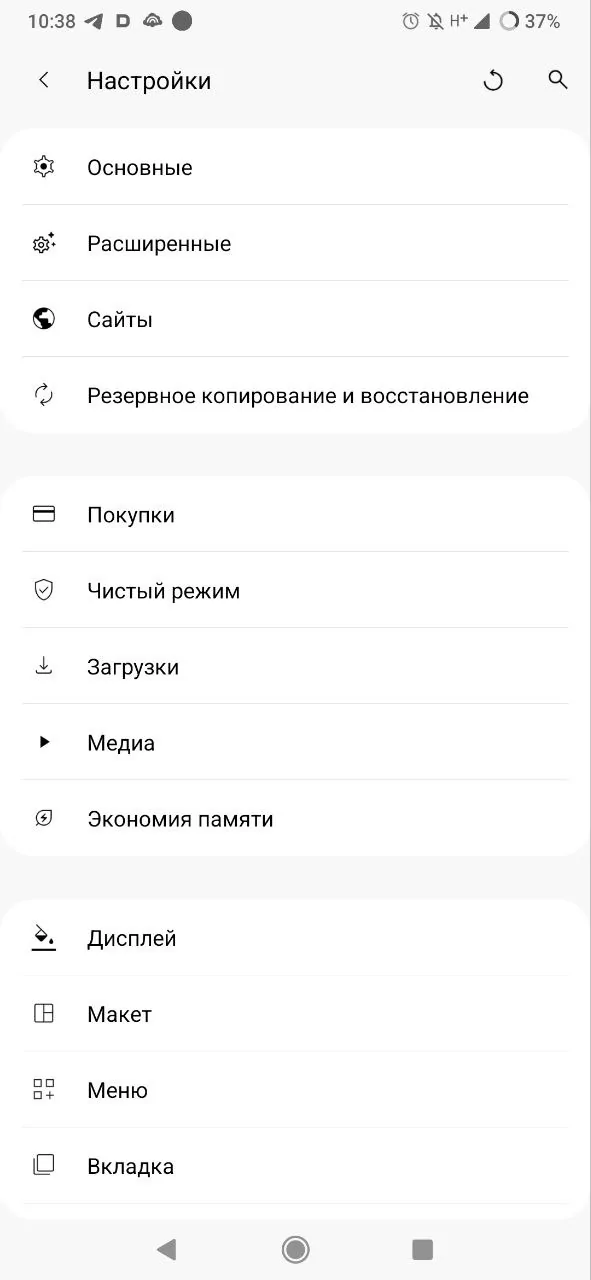This screenshot has height=1280, width=591.
Task: Tap the globe icon for Сайты
Action: coord(43,319)
